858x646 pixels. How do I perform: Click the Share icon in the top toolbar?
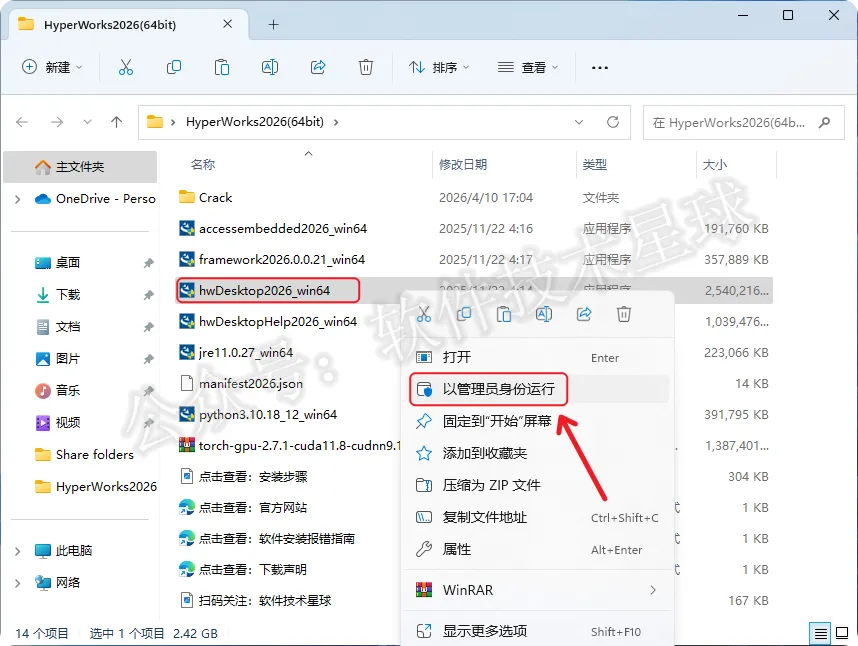(x=318, y=67)
